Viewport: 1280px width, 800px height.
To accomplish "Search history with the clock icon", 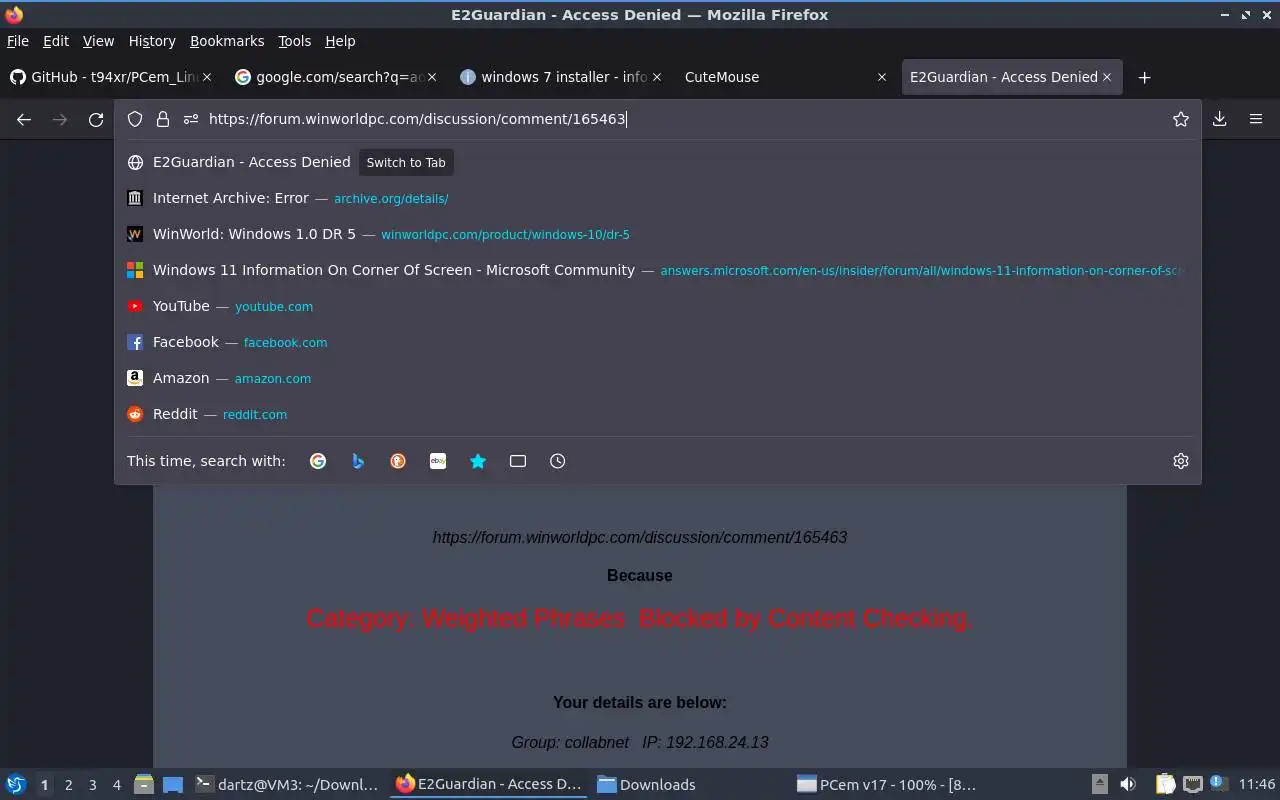I will pos(558,461).
